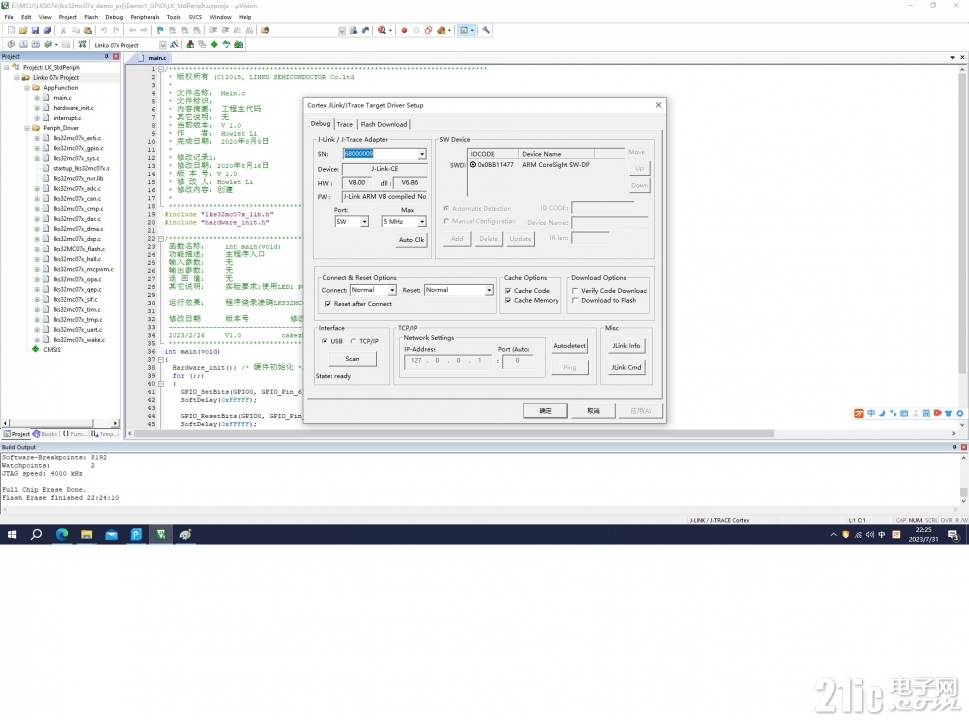
Task: Select the USB interface radio button
Action: click(324, 341)
